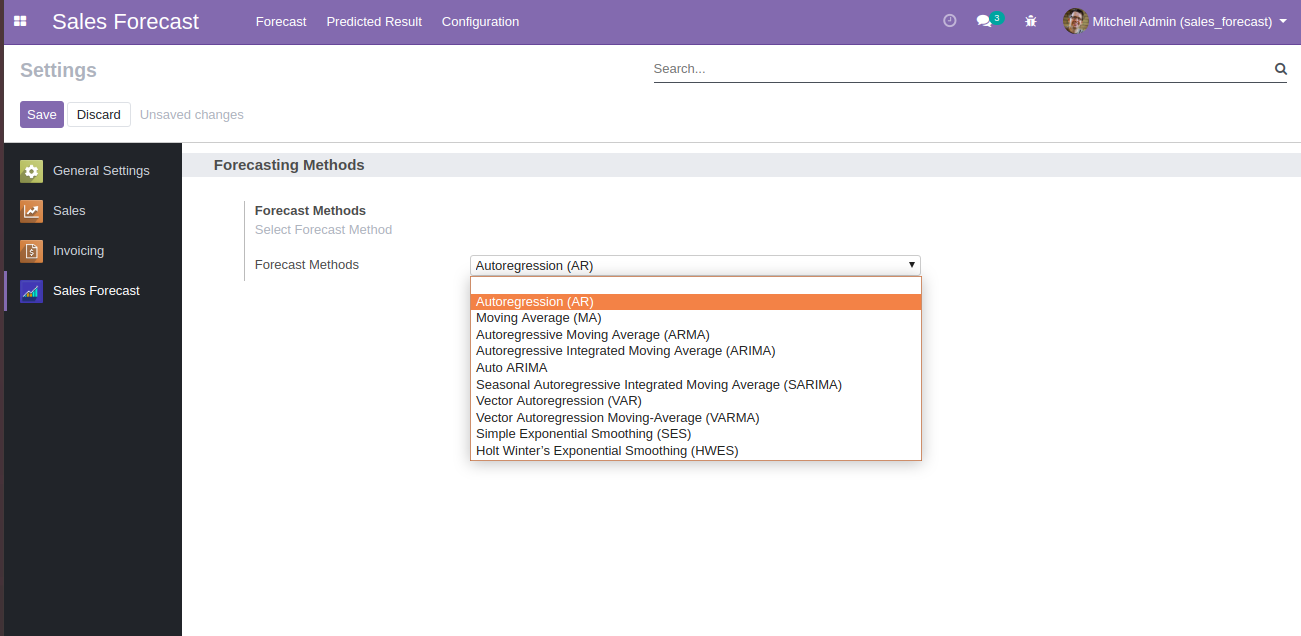Save the settings changes
1301x636 pixels.
point(41,115)
